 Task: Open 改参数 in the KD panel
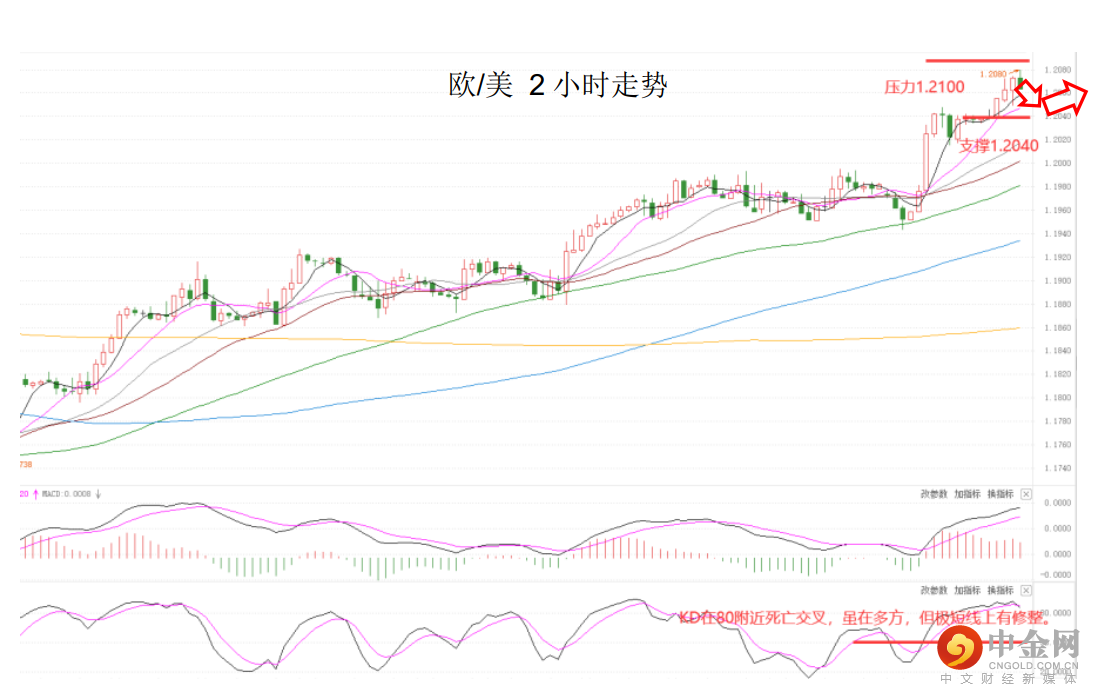tap(934, 590)
